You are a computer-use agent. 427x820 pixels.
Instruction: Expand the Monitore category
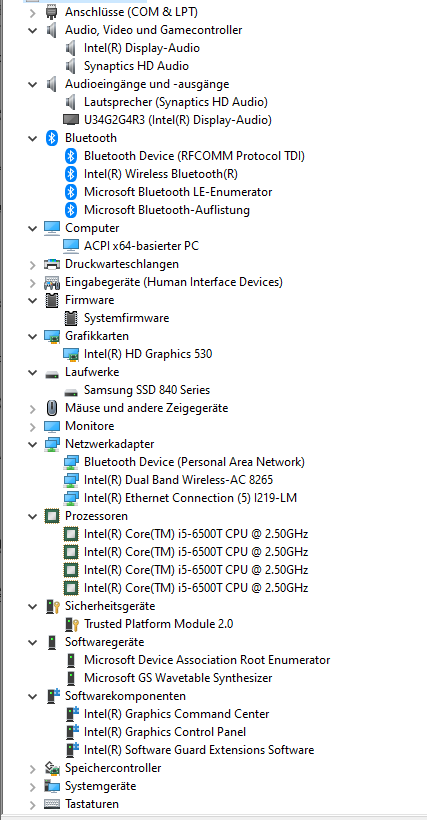[x=32, y=426]
